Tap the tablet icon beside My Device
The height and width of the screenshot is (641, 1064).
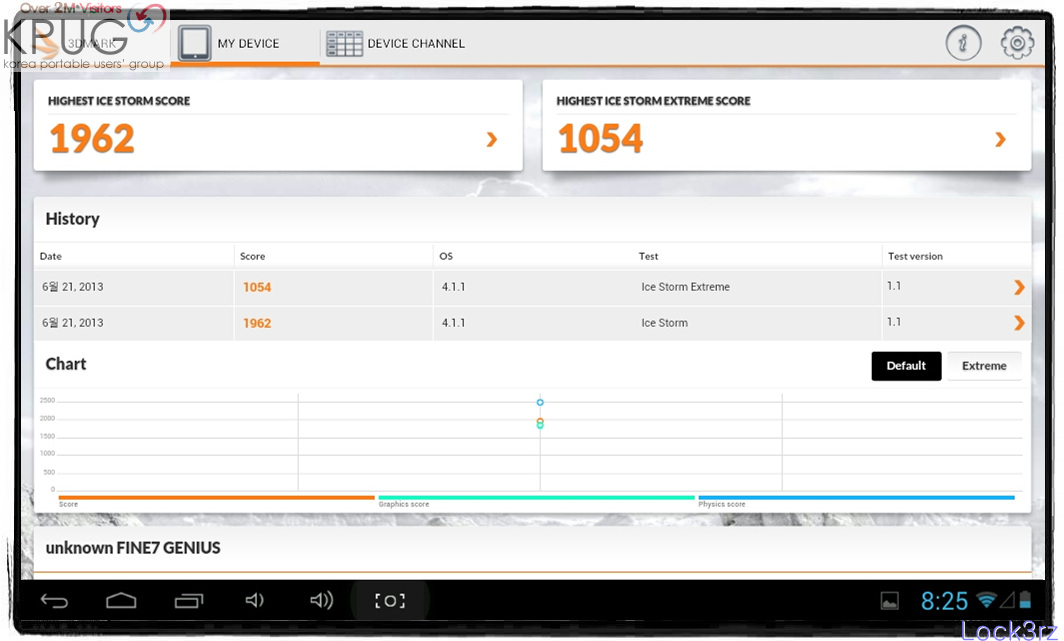[194, 43]
